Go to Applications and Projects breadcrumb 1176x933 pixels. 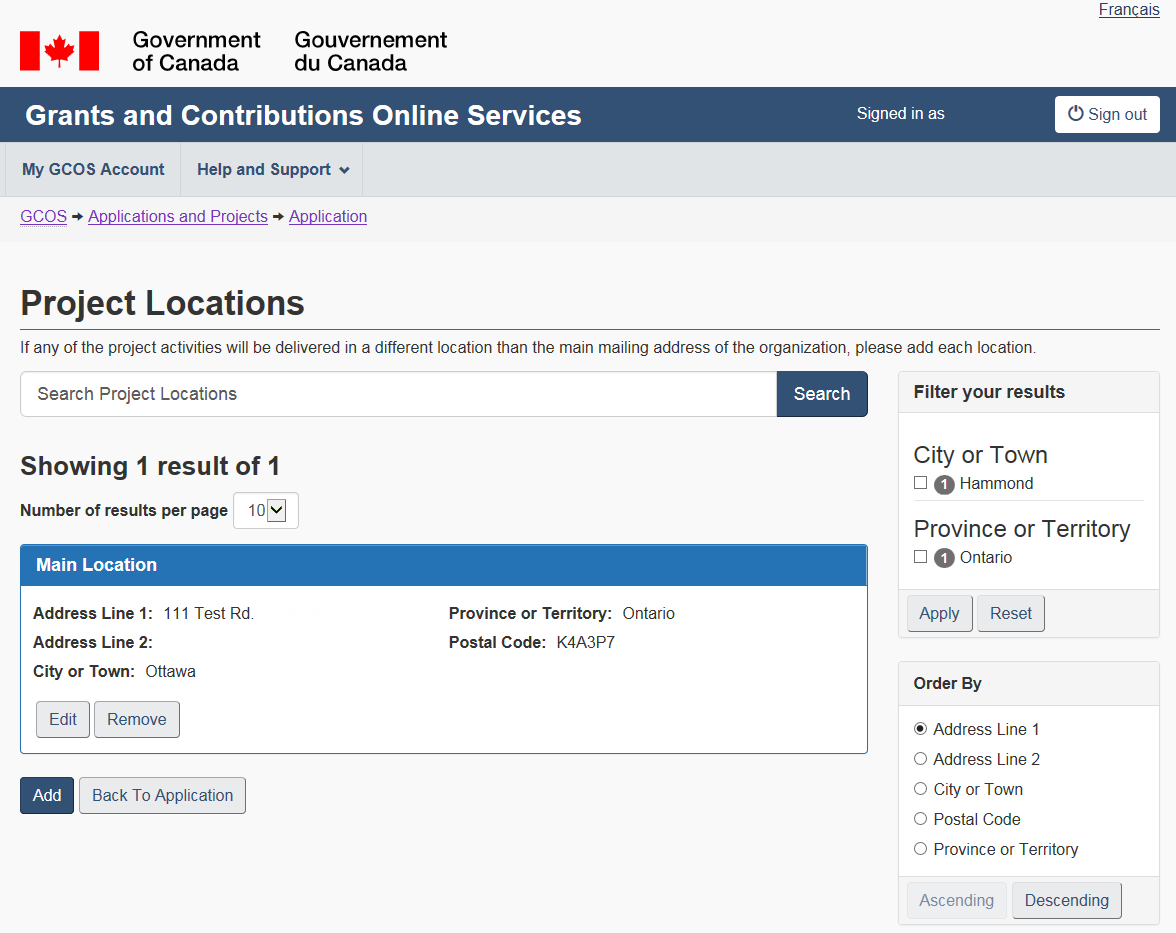pos(177,216)
